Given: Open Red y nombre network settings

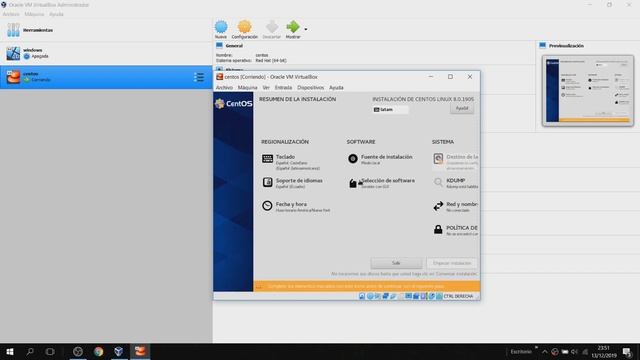Looking at the screenshot, I should click(x=455, y=207).
